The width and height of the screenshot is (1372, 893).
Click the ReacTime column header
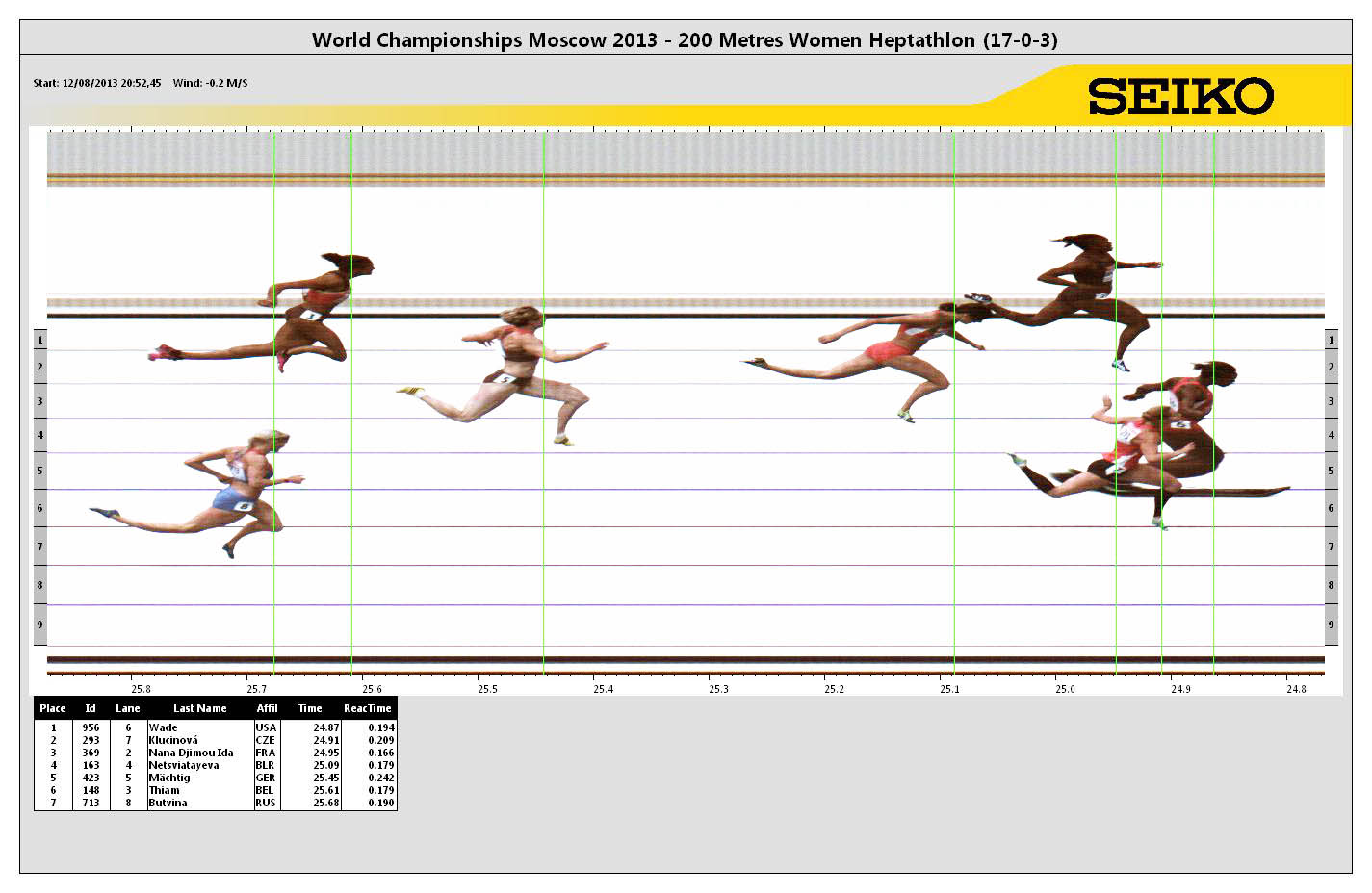[x=368, y=708]
